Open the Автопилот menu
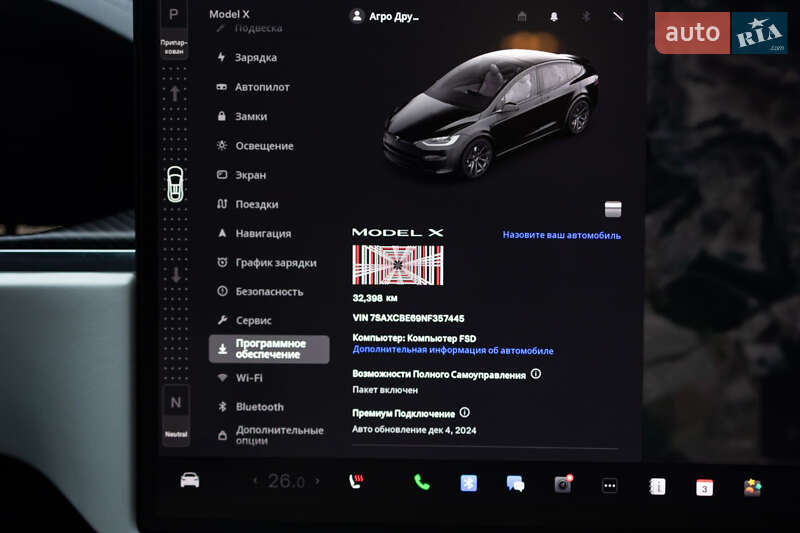The image size is (800, 533). click(x=254, y=87)
